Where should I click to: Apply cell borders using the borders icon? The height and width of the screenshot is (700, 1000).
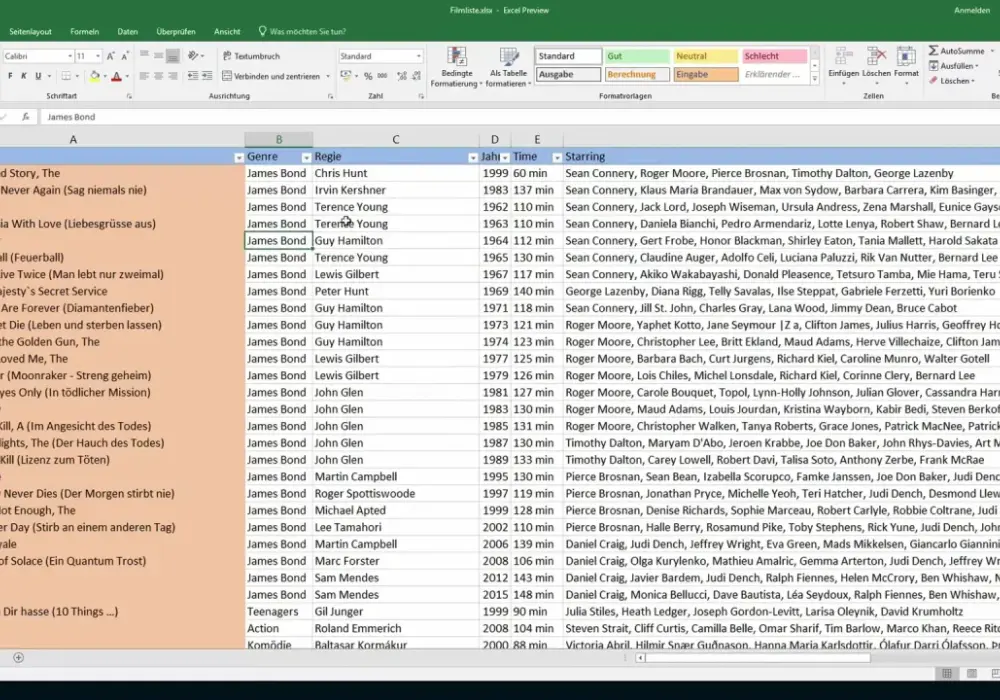tap(66, 76)
